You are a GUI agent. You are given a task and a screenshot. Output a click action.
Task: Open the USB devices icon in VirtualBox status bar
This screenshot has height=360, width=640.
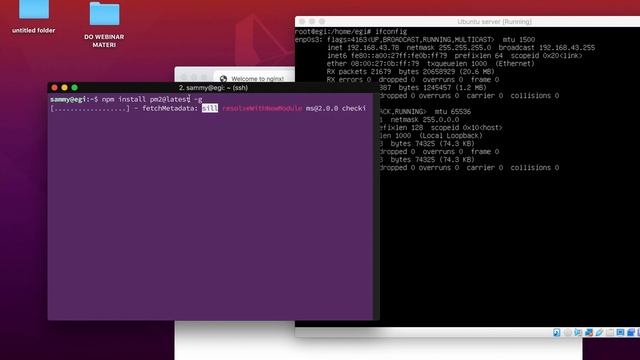pyautogui.click(x=599, y=333)
